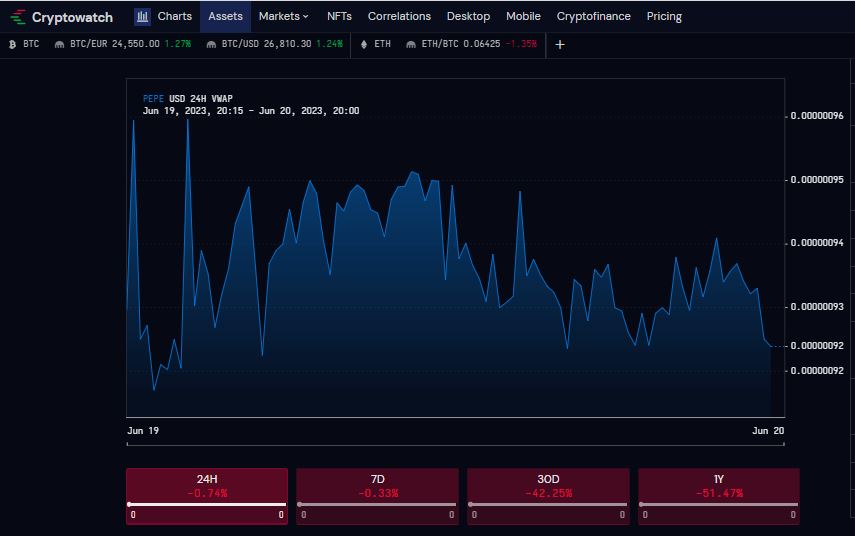Click the exchange icon beside BTC/EUR
The image size is (855, 536).
coord(59,45)
